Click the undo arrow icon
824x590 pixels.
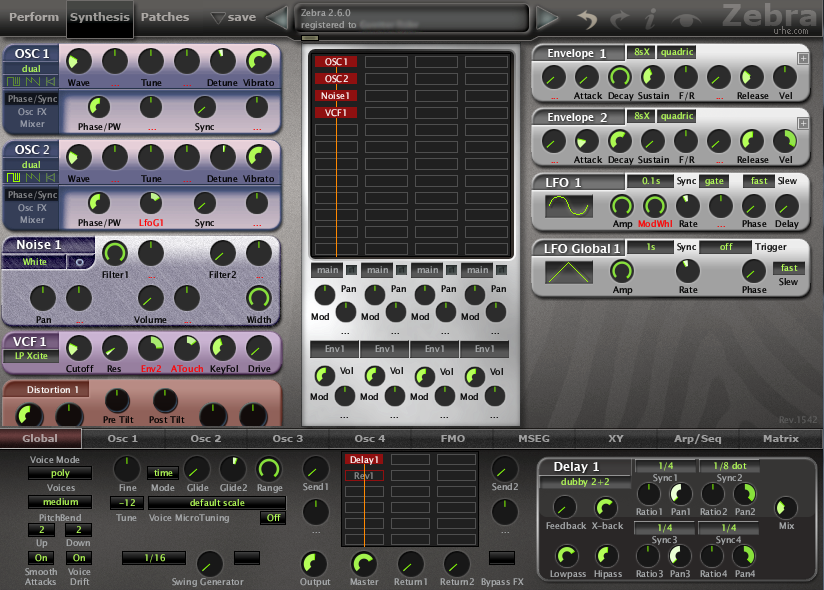pos(588,19)
